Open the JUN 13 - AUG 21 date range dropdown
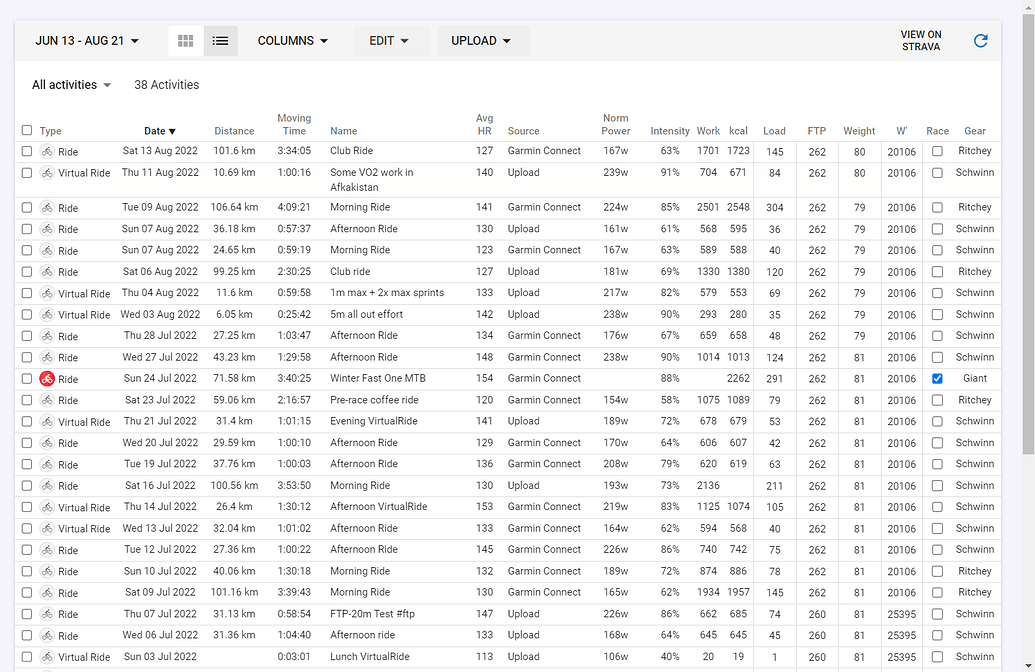This screenshot has width=1035, height=672. pyautogui.click(x=87, y=41)
